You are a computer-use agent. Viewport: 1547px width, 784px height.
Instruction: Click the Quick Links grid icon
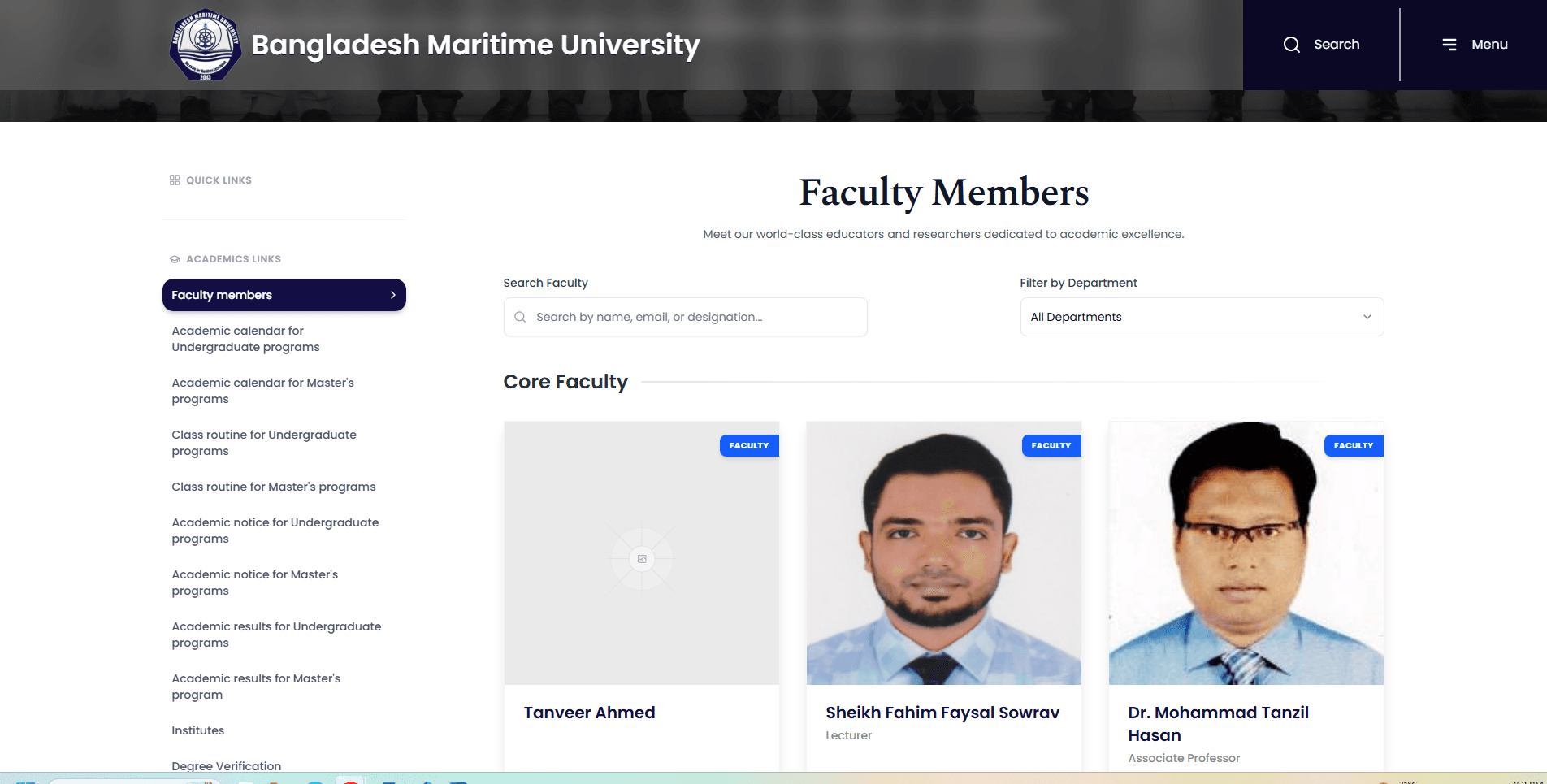tap(174, 180)
